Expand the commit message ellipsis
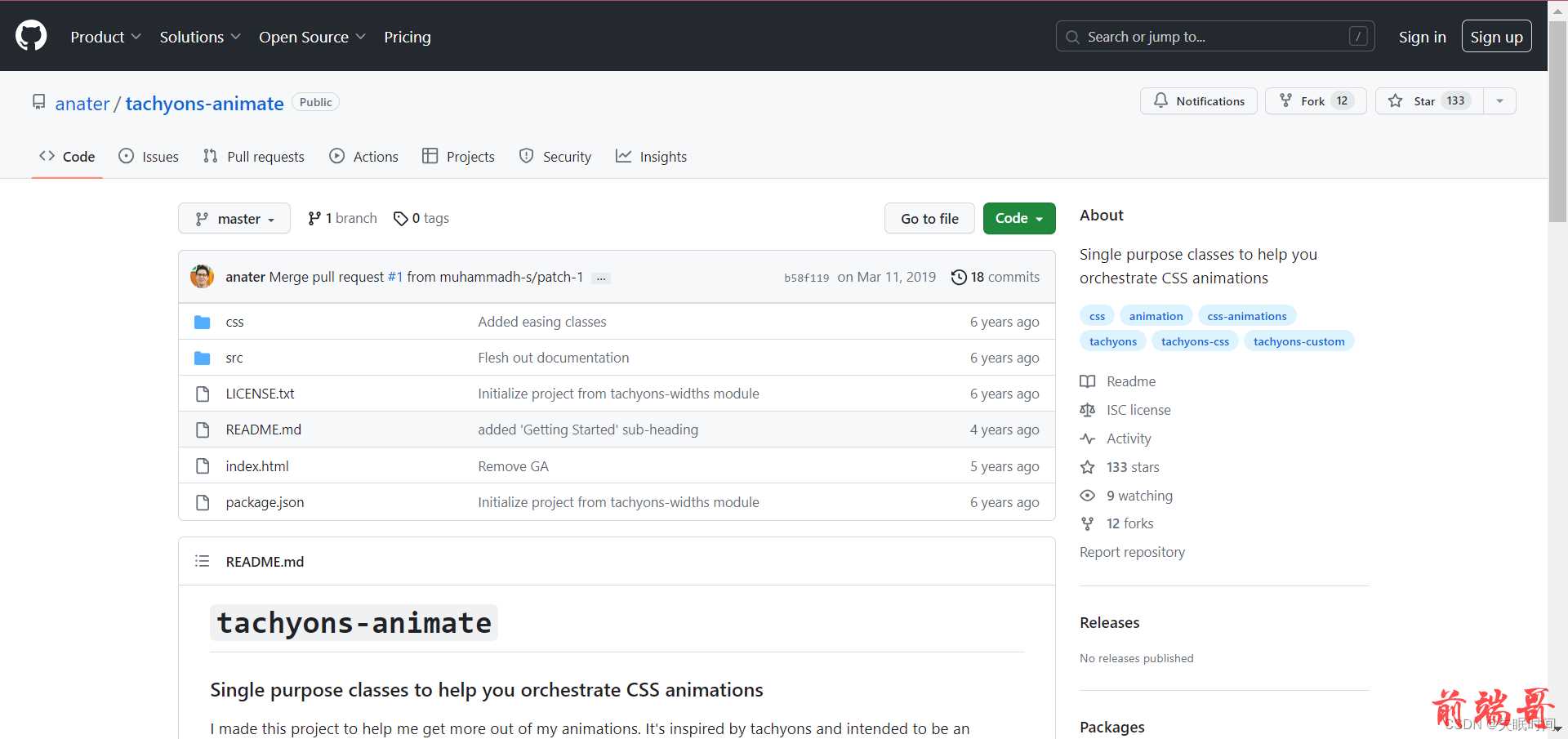This screenshot has width=1568, height=739. coord(601,278)
